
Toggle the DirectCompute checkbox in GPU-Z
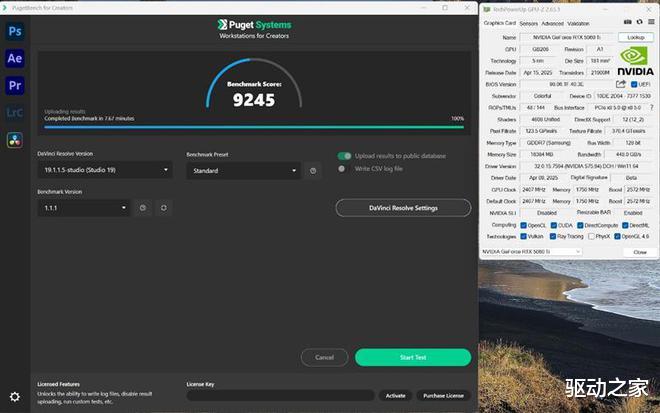tap(580, 226)
